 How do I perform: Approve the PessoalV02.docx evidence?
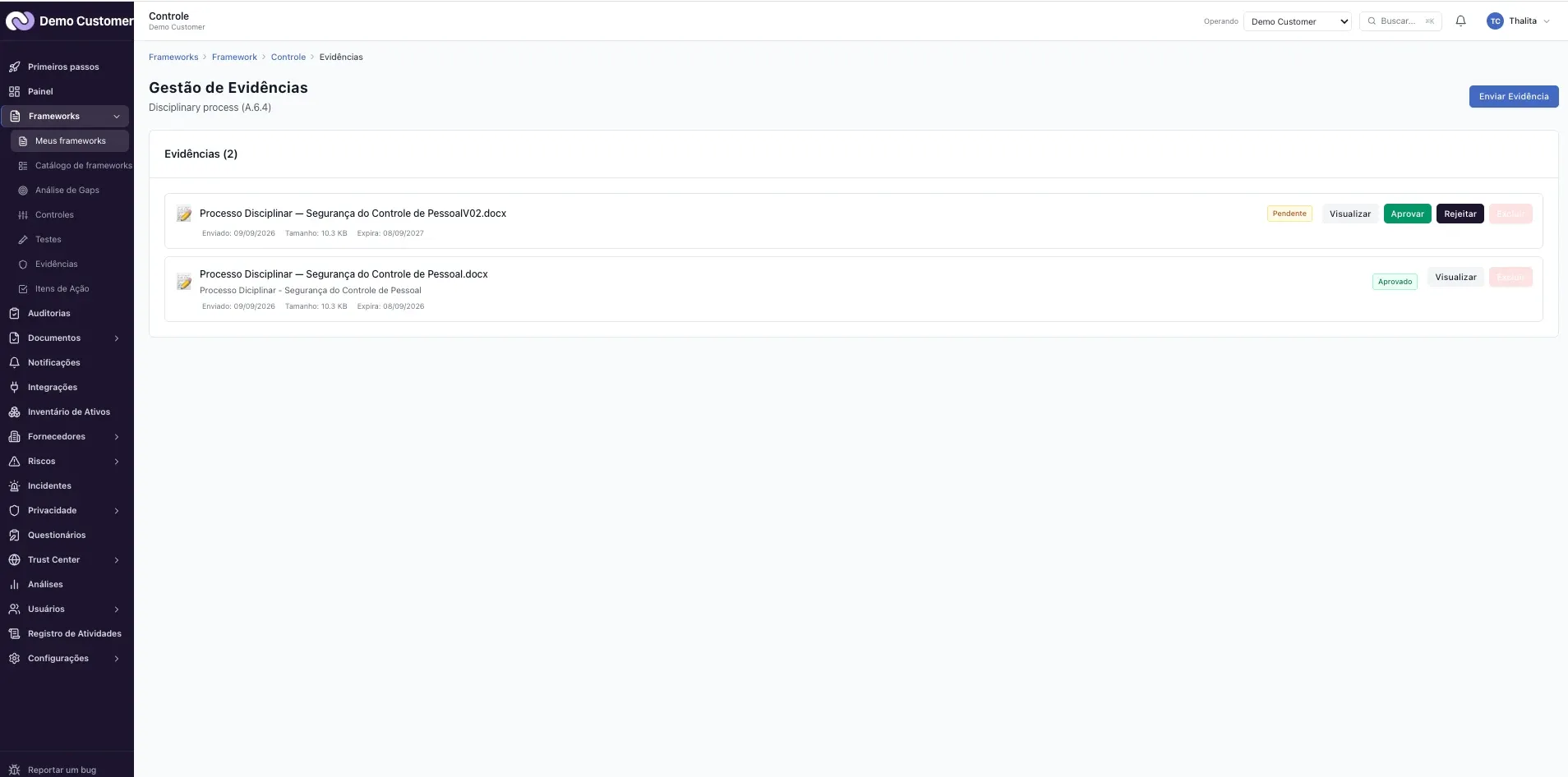pyautogui.click(x=1407, y=214)
